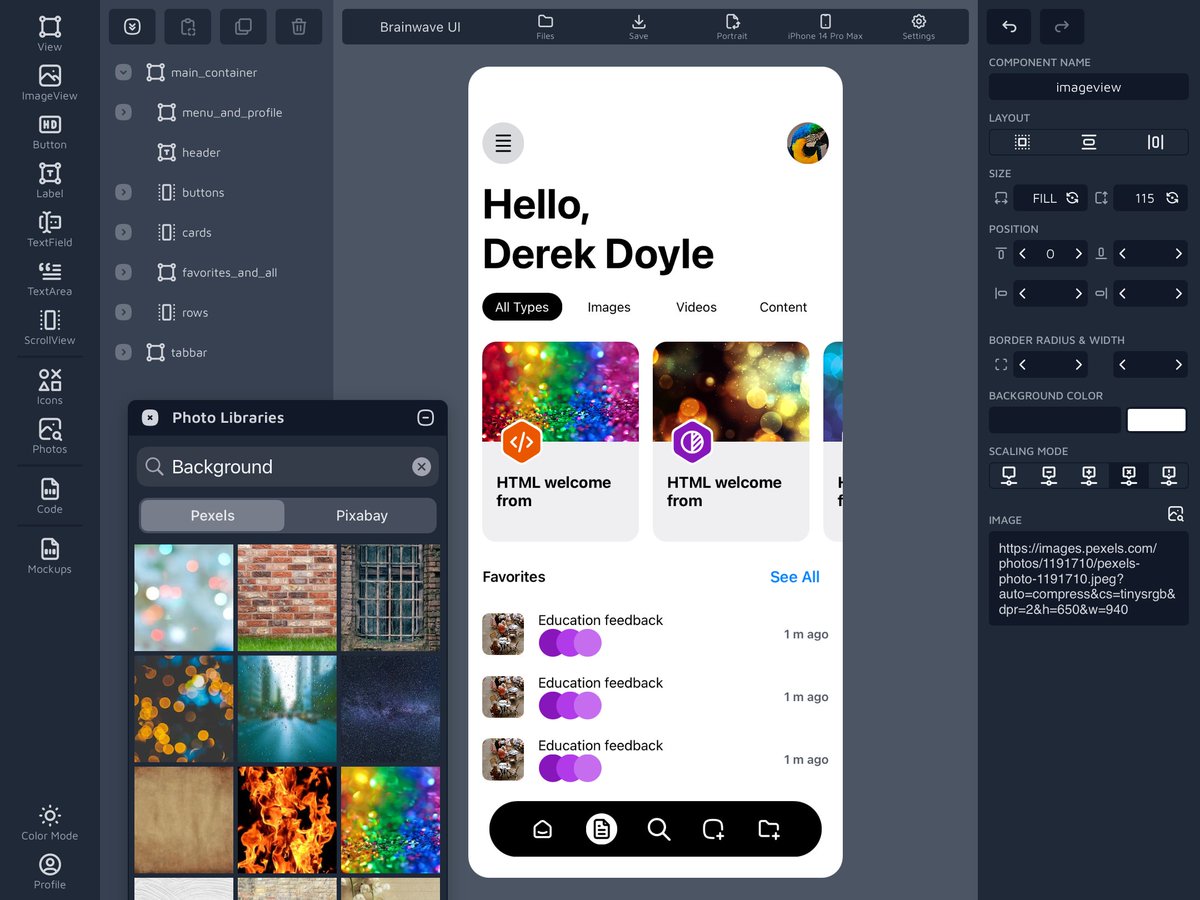Screen dimensions: 1200x900
Task: Open the Mockups panel
Action: pyautogui.click(x=49, y=556)
